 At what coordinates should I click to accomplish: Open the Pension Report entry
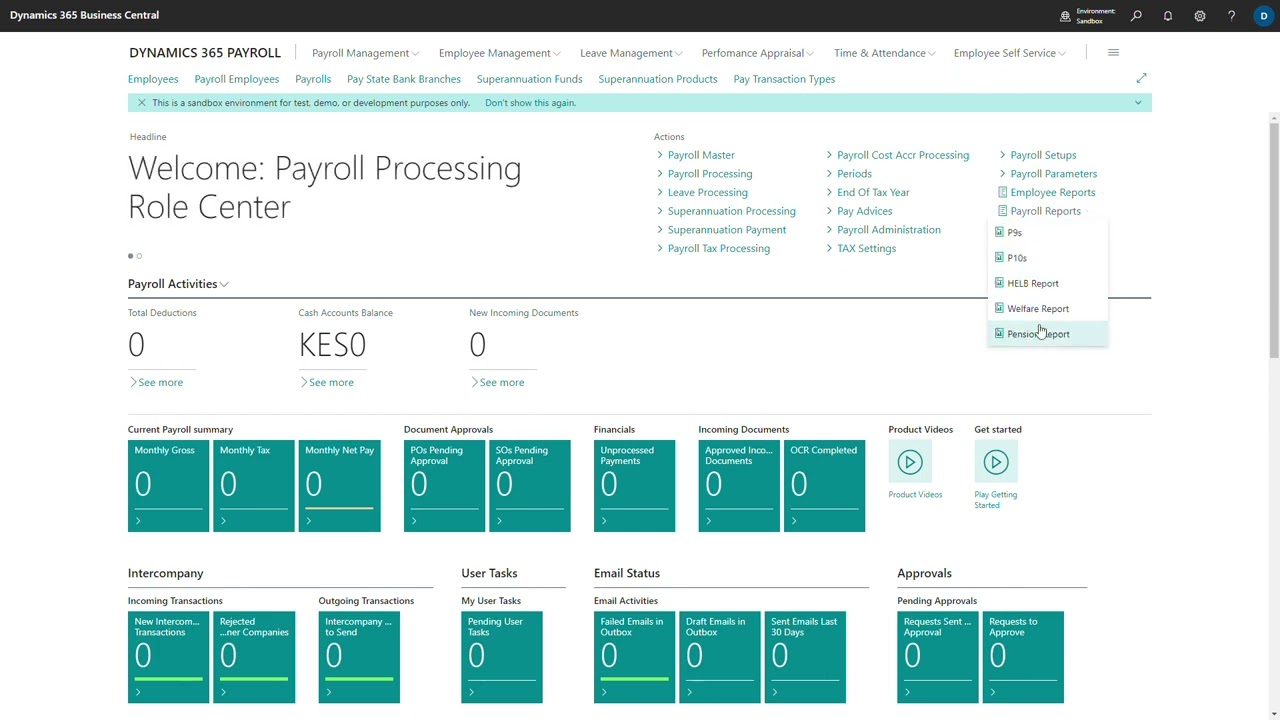click(x=1047, y=334)
